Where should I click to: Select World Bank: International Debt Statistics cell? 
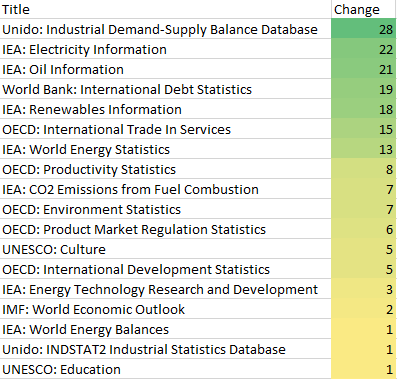point(165,89)
